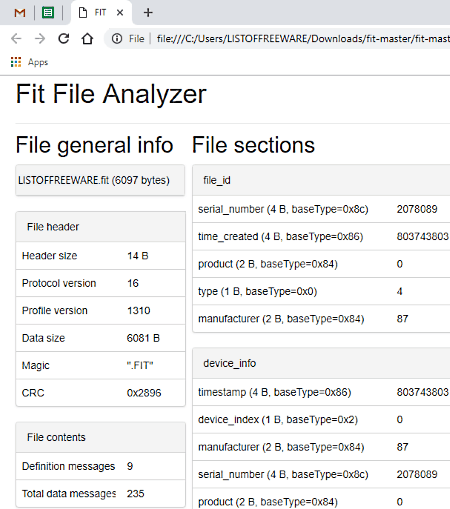Image resolution: width=450 pixels, height=509 pixels.
Task: Close the FIT tab
Action: click(x=120, y=13)
